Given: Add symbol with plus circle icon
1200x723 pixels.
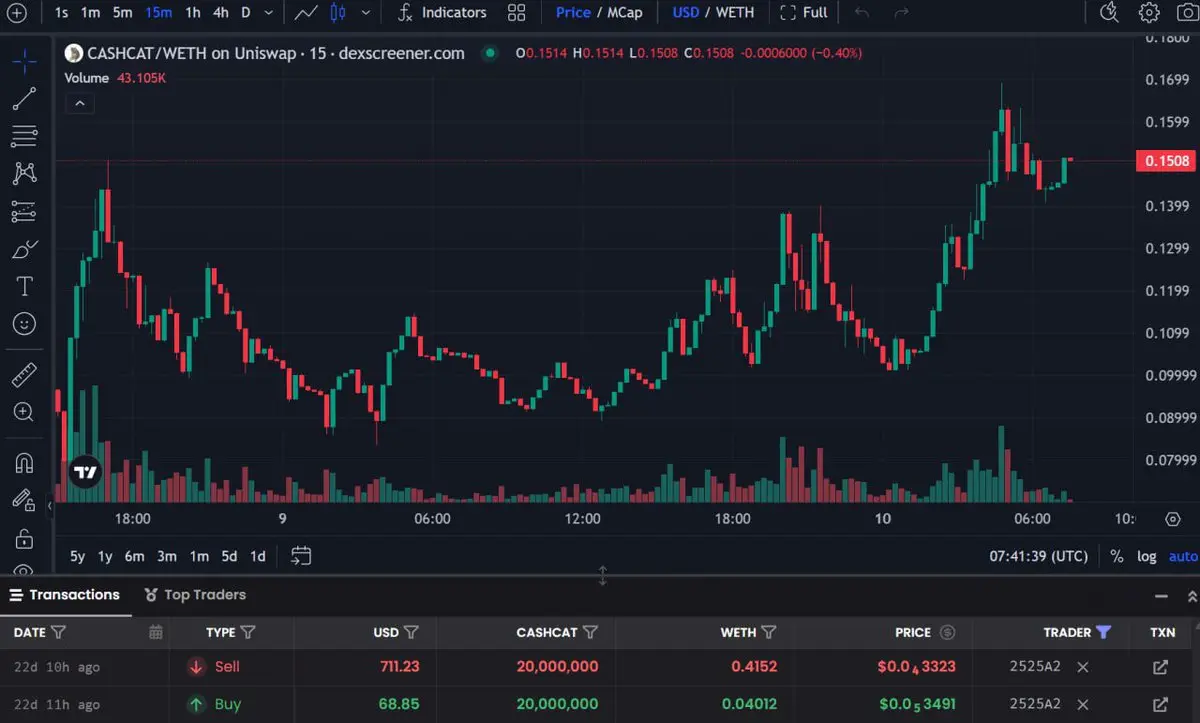Looking at the screenshot, I should 17,13.
